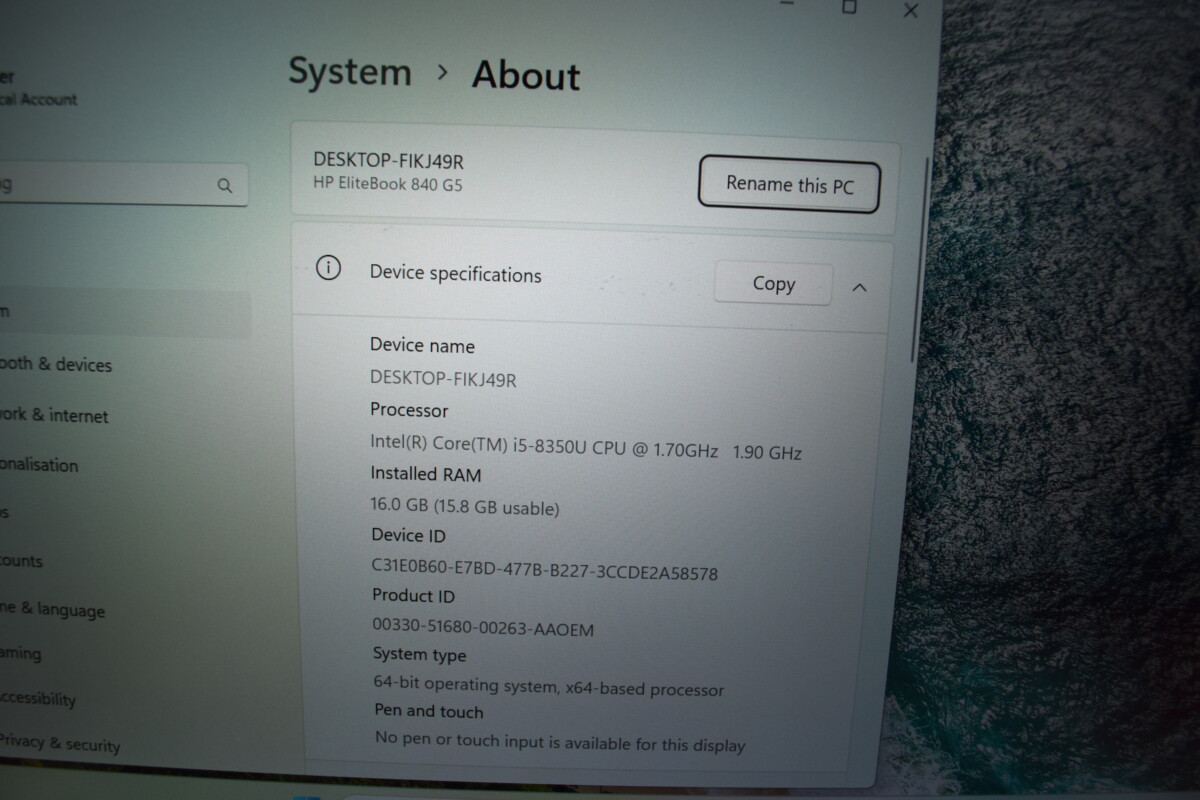
Task: Click HP EliteBook 840 G5 model text
Action: (x=388, y=184)
